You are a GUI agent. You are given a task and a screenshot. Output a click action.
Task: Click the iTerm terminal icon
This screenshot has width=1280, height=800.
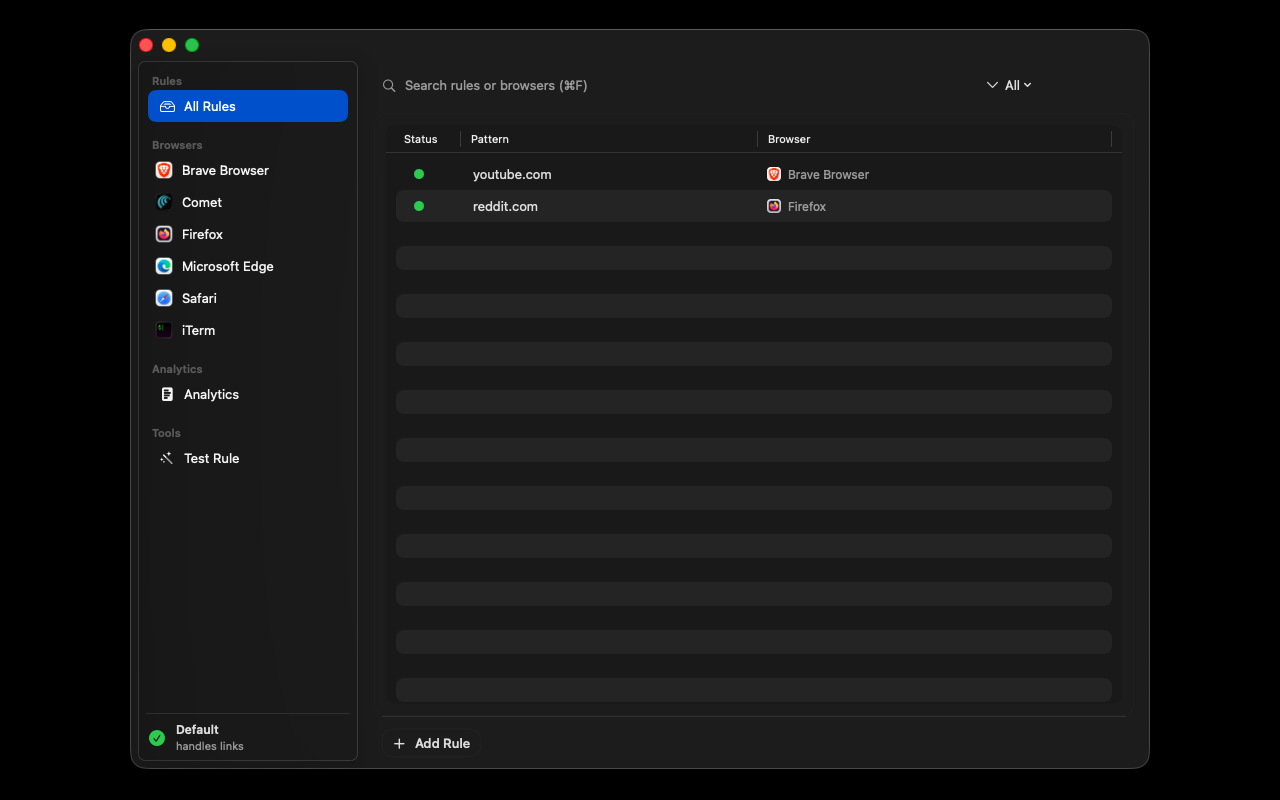[164, 330]
